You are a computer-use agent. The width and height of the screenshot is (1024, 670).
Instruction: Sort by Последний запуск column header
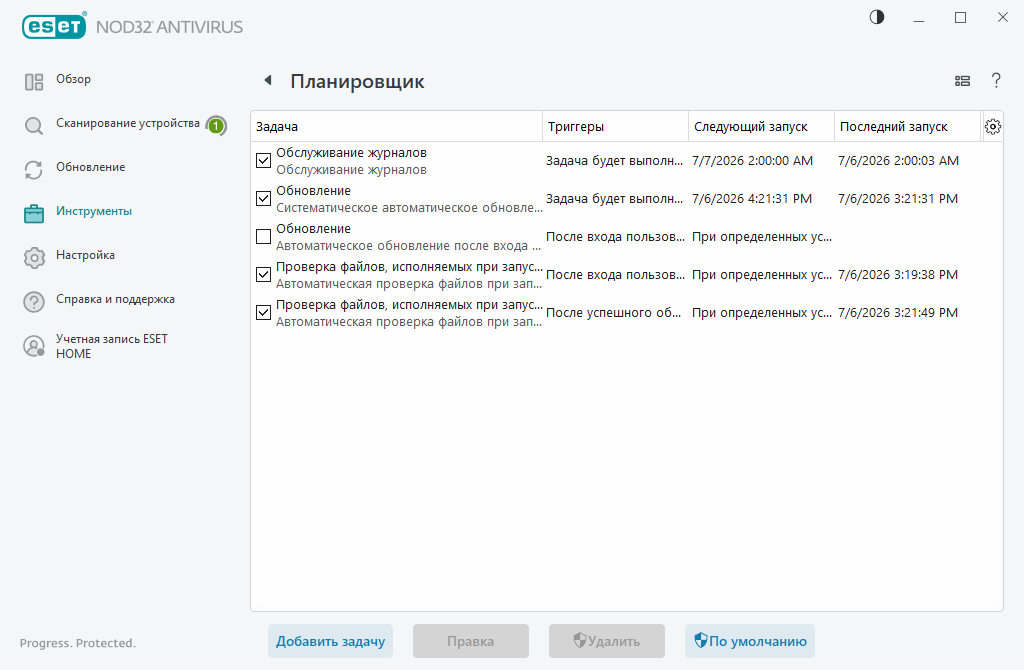[908, 127]
